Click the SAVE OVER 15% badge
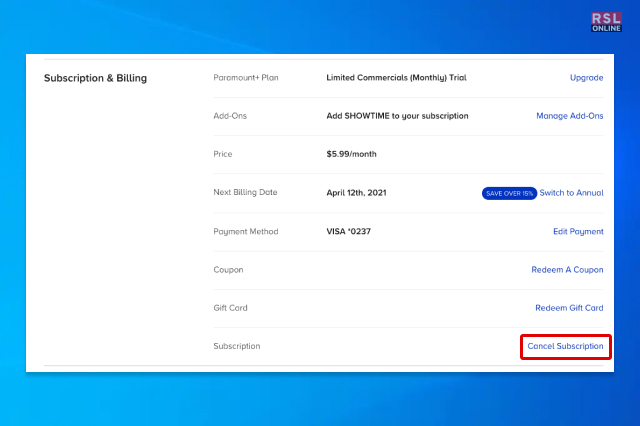This screenshot has height=426, width=640. pyautogui.click(x=509, y=193)
